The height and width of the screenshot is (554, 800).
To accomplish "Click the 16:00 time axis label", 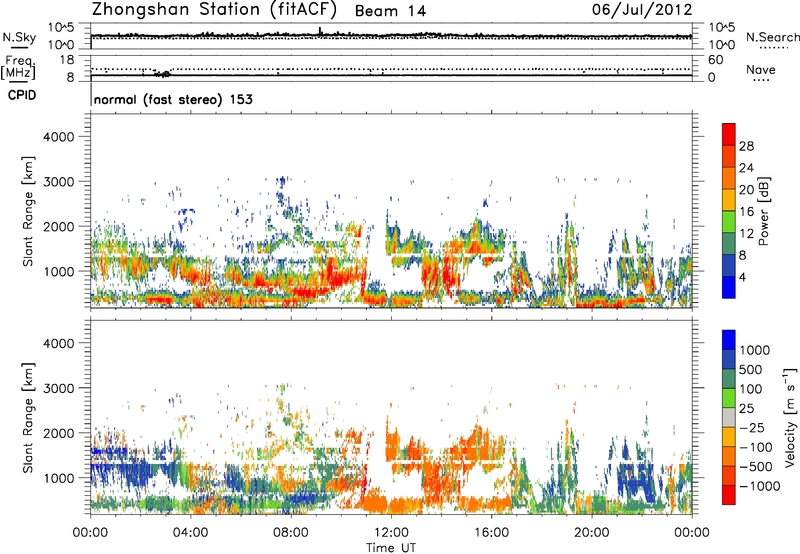I will 491,533.
